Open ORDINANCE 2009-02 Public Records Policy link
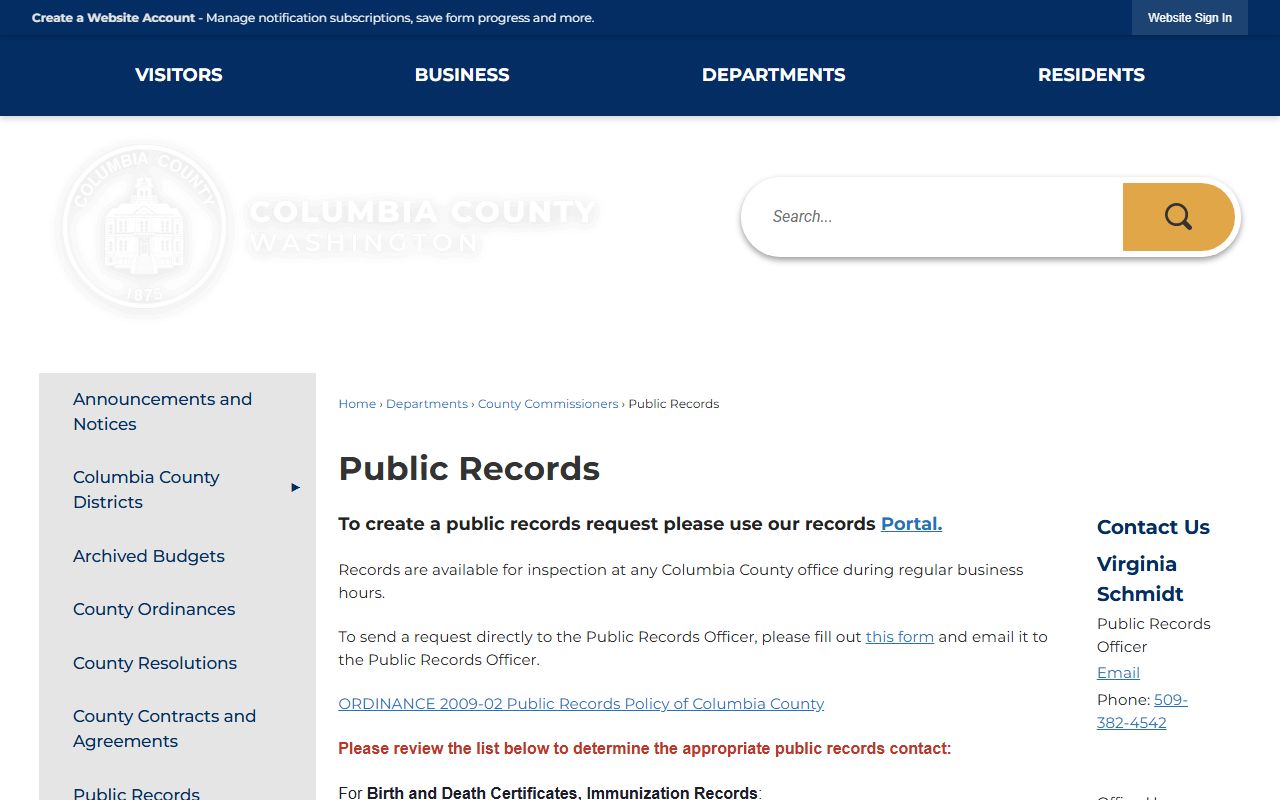 [x=581, y=704]
